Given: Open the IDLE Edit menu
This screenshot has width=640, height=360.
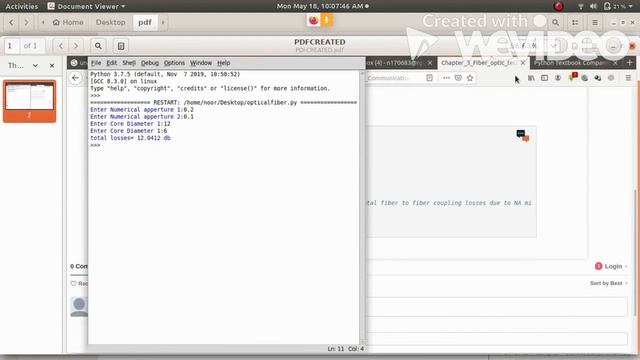Looking at the screenshot, I should pyautogui.click(x=111, y=63).
